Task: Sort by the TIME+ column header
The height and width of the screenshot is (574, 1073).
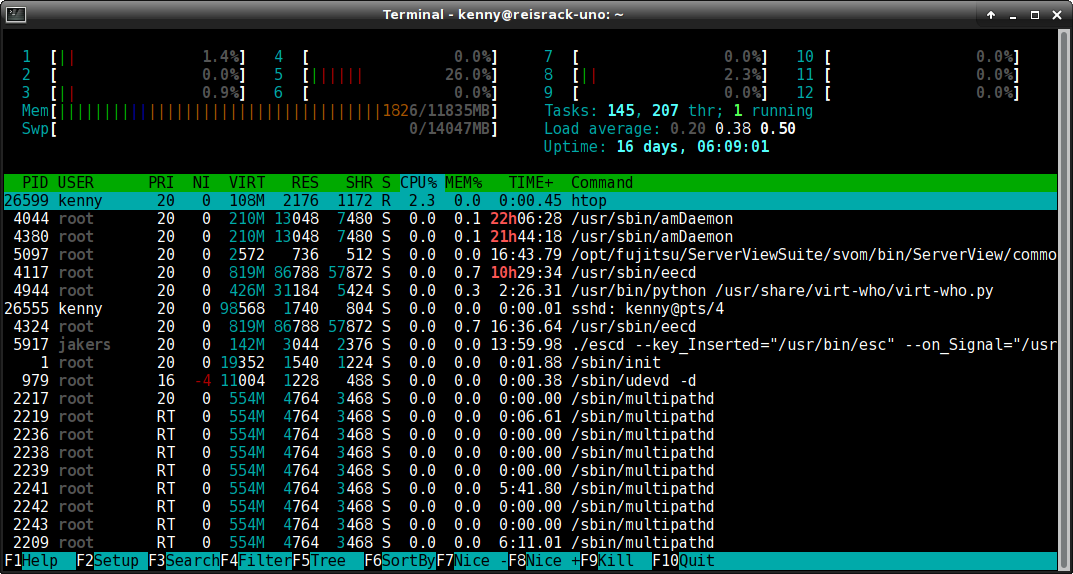Action: click(x=530, y=183)
